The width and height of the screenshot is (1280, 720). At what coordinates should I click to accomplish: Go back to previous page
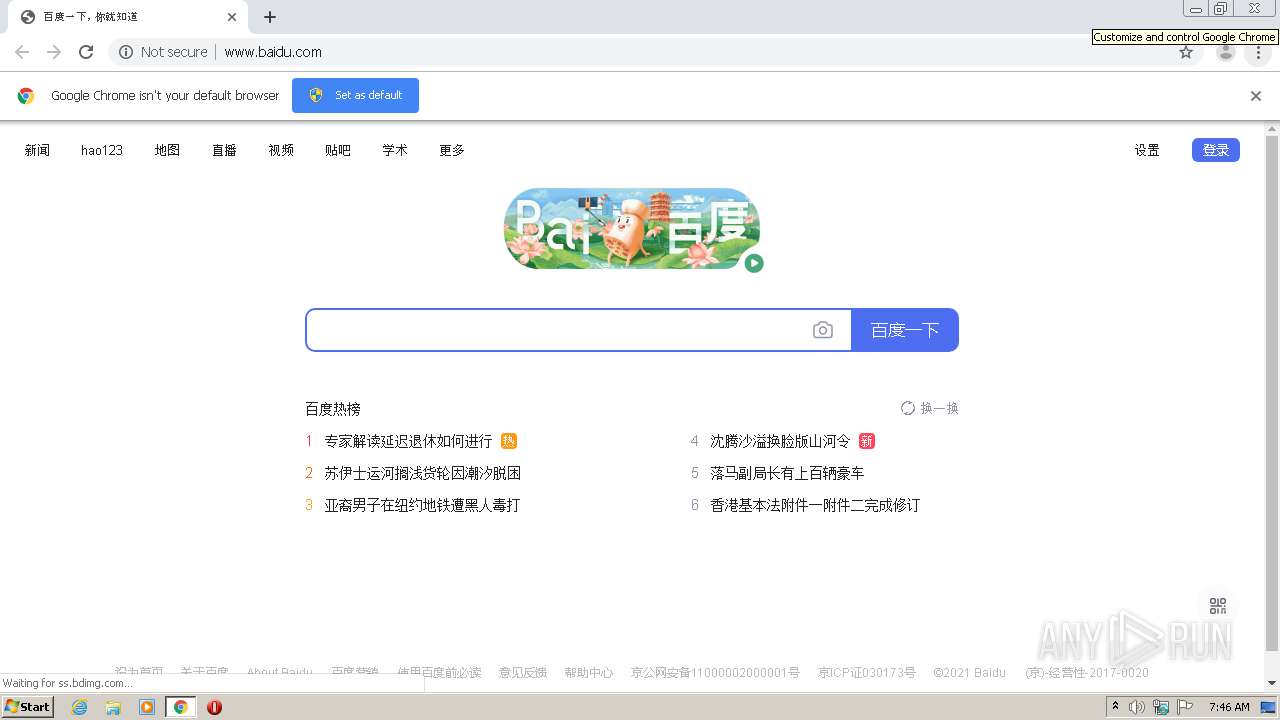[22, 52]
